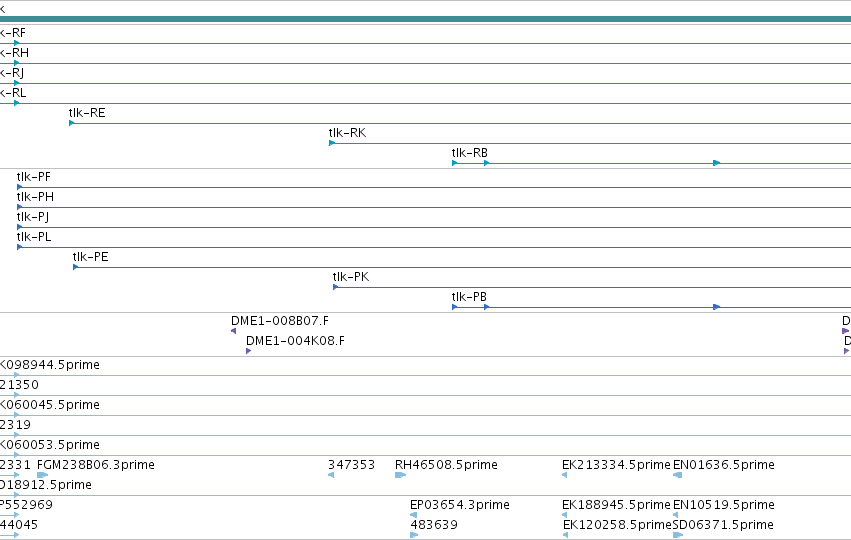The height and width of the screenshot is (540, 851).
Task: Click the EN01636.5prime arrow glyph
Action: (x=677, y=475)
